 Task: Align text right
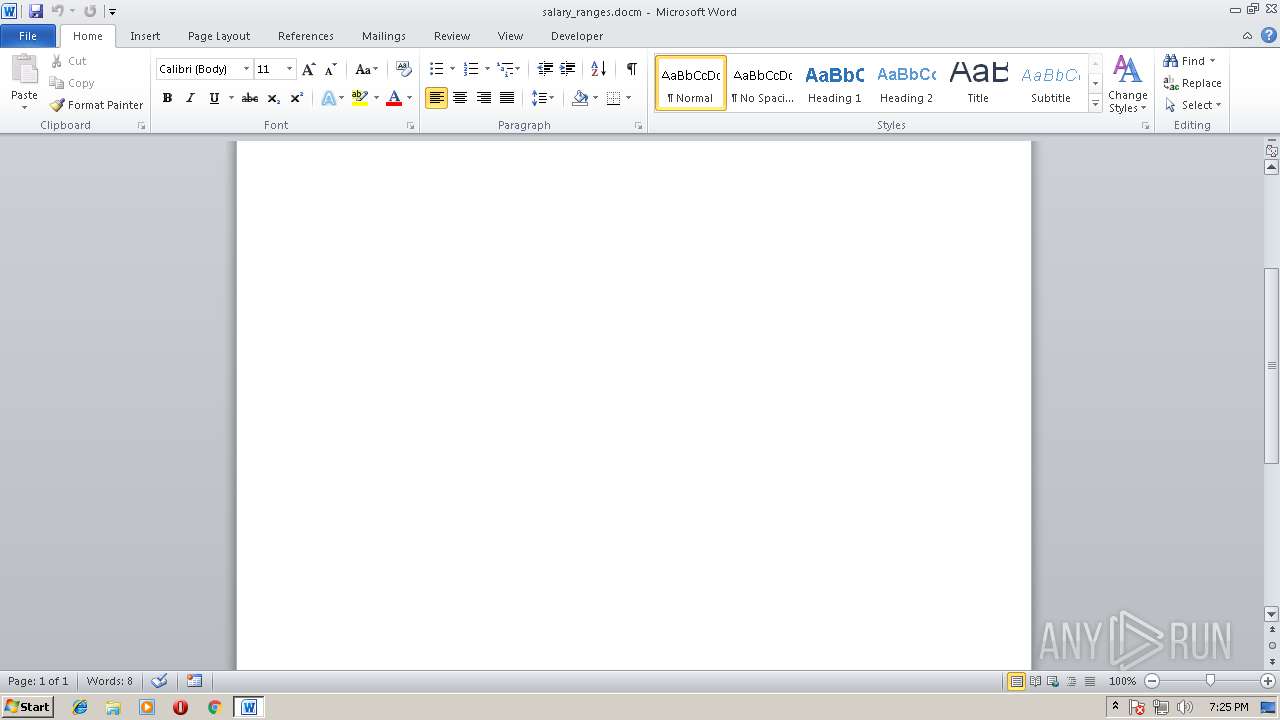pos(484,98)
